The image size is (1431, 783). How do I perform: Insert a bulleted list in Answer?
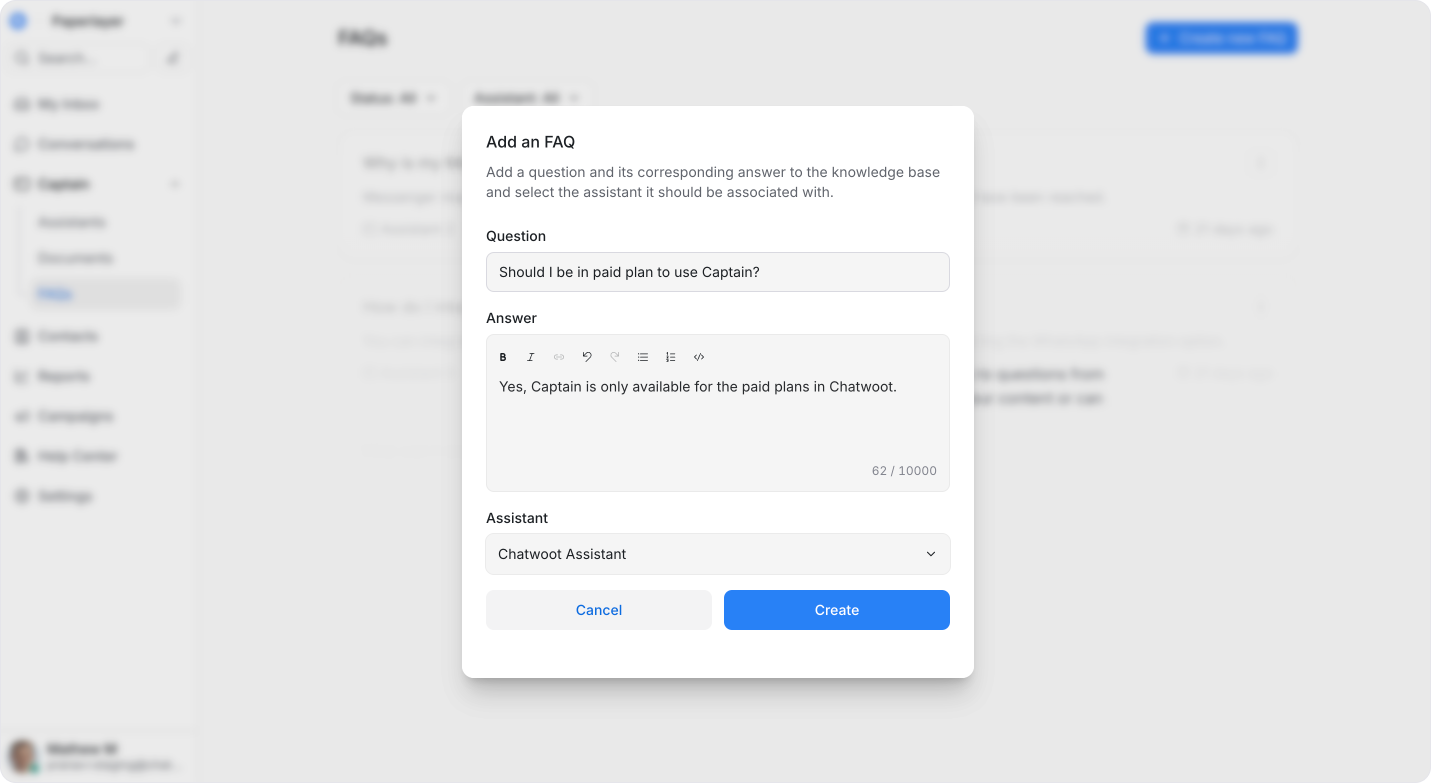643,357
